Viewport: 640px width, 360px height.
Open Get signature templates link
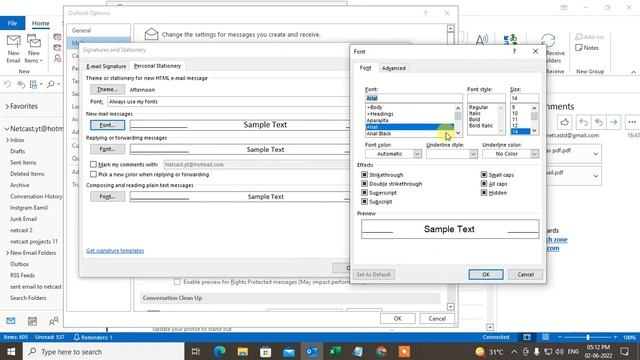pos(115,251)
